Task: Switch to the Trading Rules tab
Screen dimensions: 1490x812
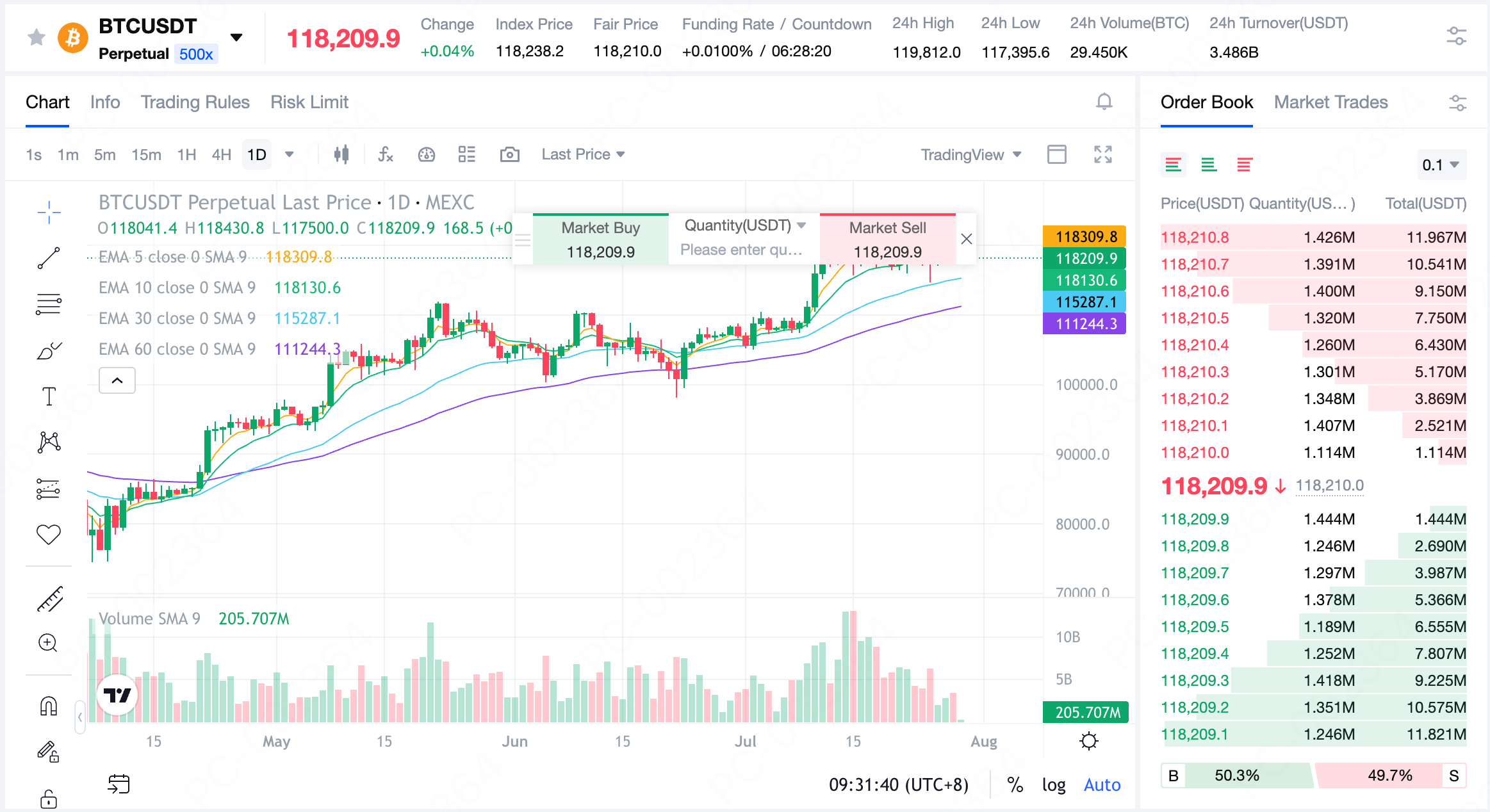Action: tap(195, 102)
